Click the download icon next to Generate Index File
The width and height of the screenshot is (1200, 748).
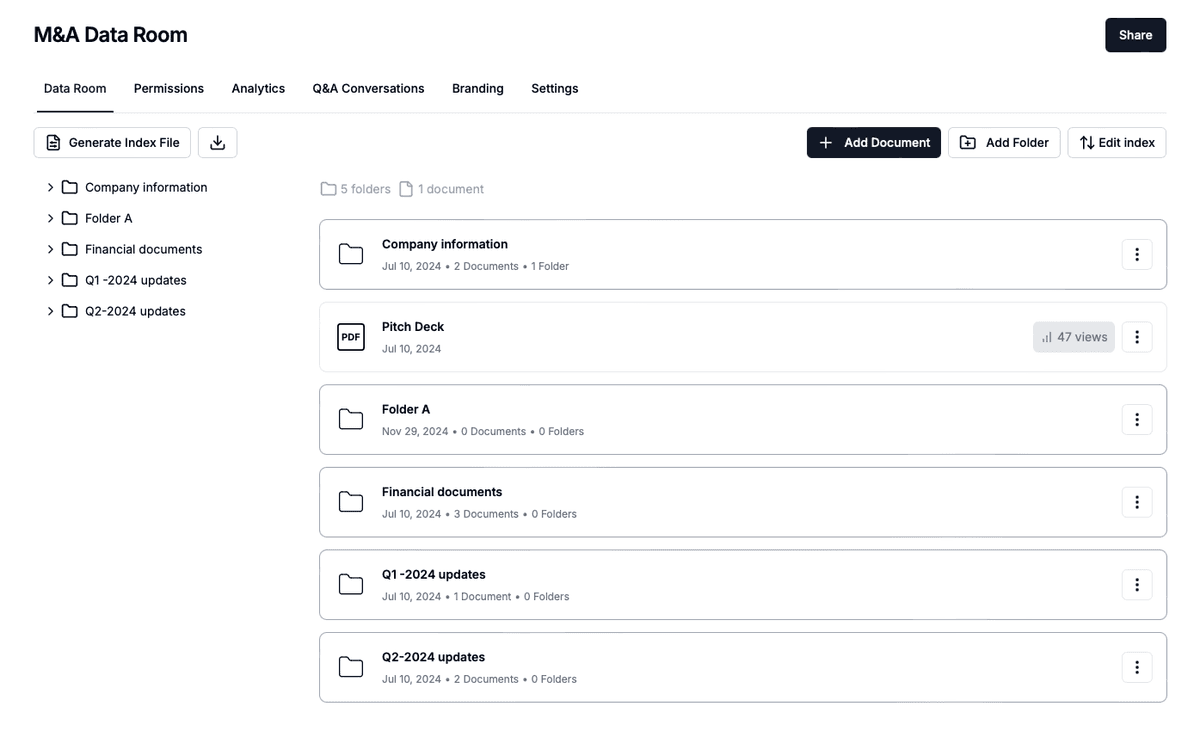[x=217, y=143]
